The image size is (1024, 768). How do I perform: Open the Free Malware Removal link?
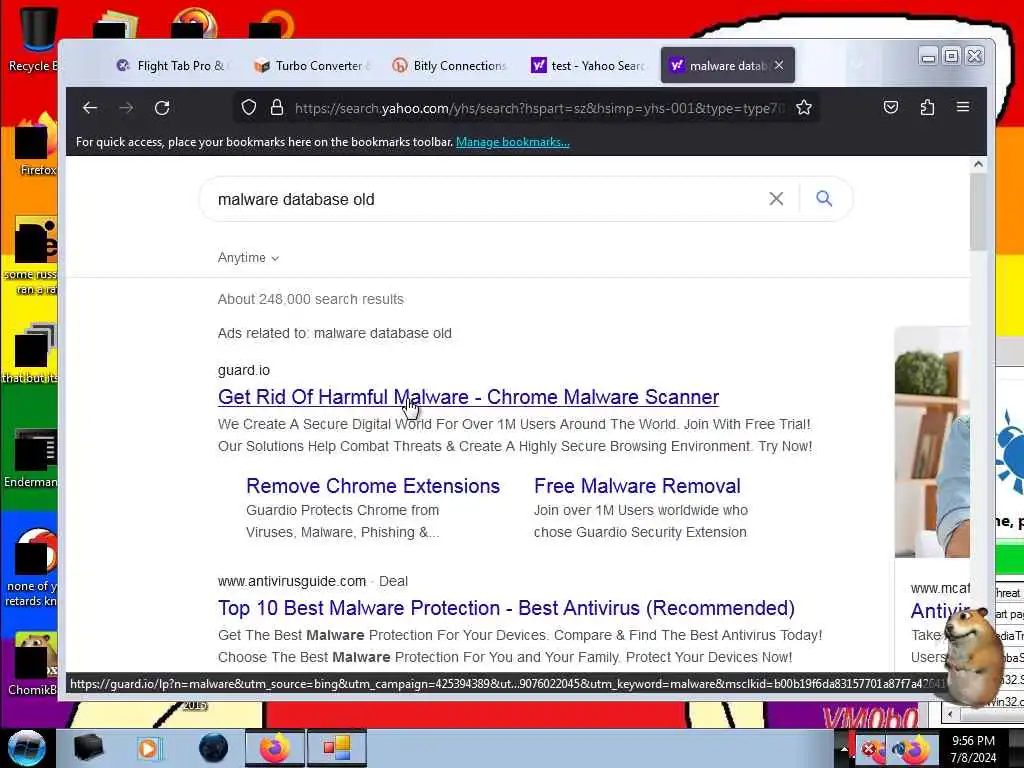[x=637, y=486]
